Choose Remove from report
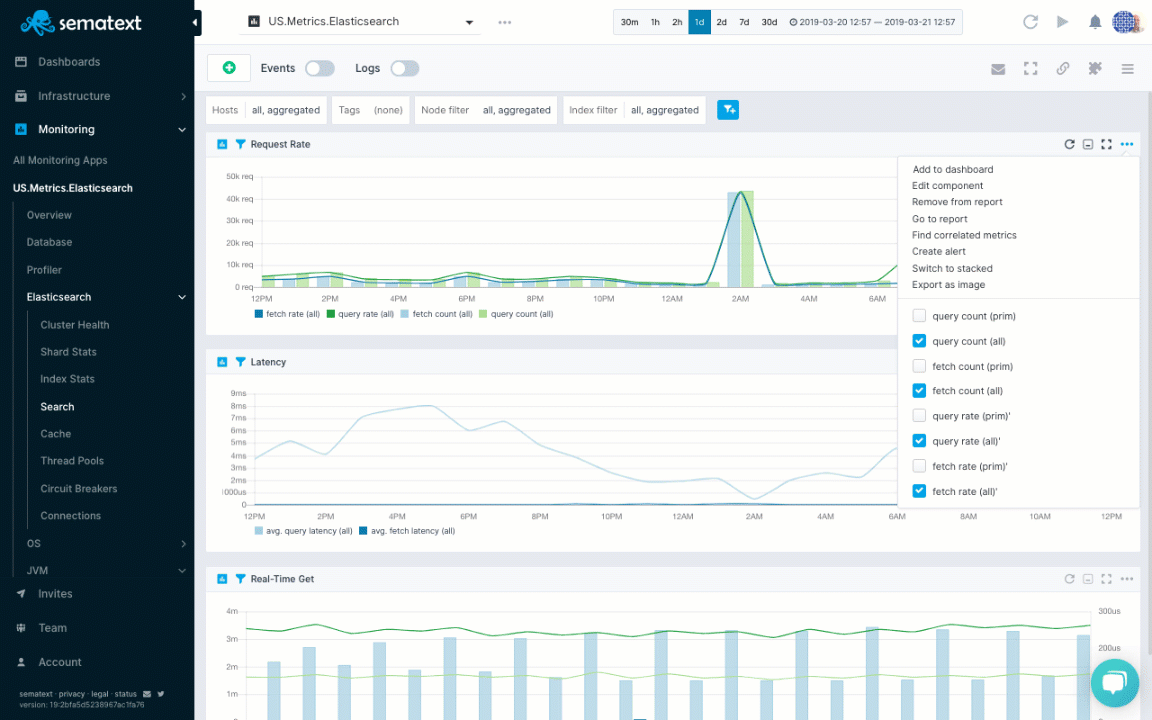 (957, 202)
